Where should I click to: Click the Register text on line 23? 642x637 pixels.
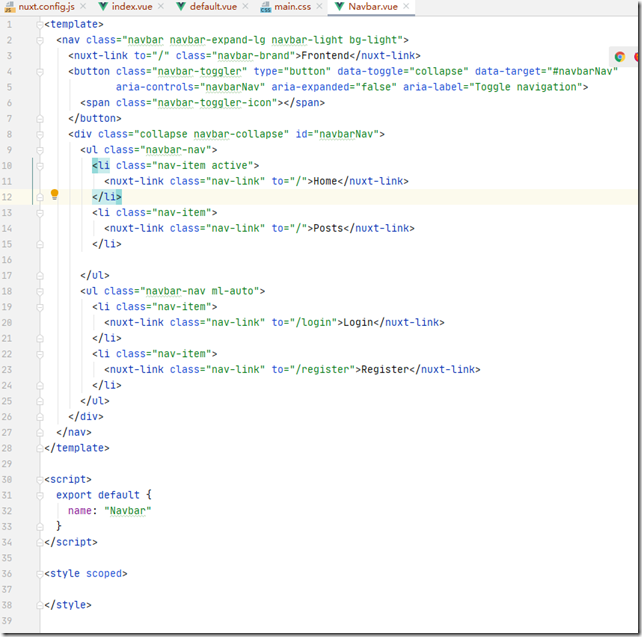[x=385, y=370]
